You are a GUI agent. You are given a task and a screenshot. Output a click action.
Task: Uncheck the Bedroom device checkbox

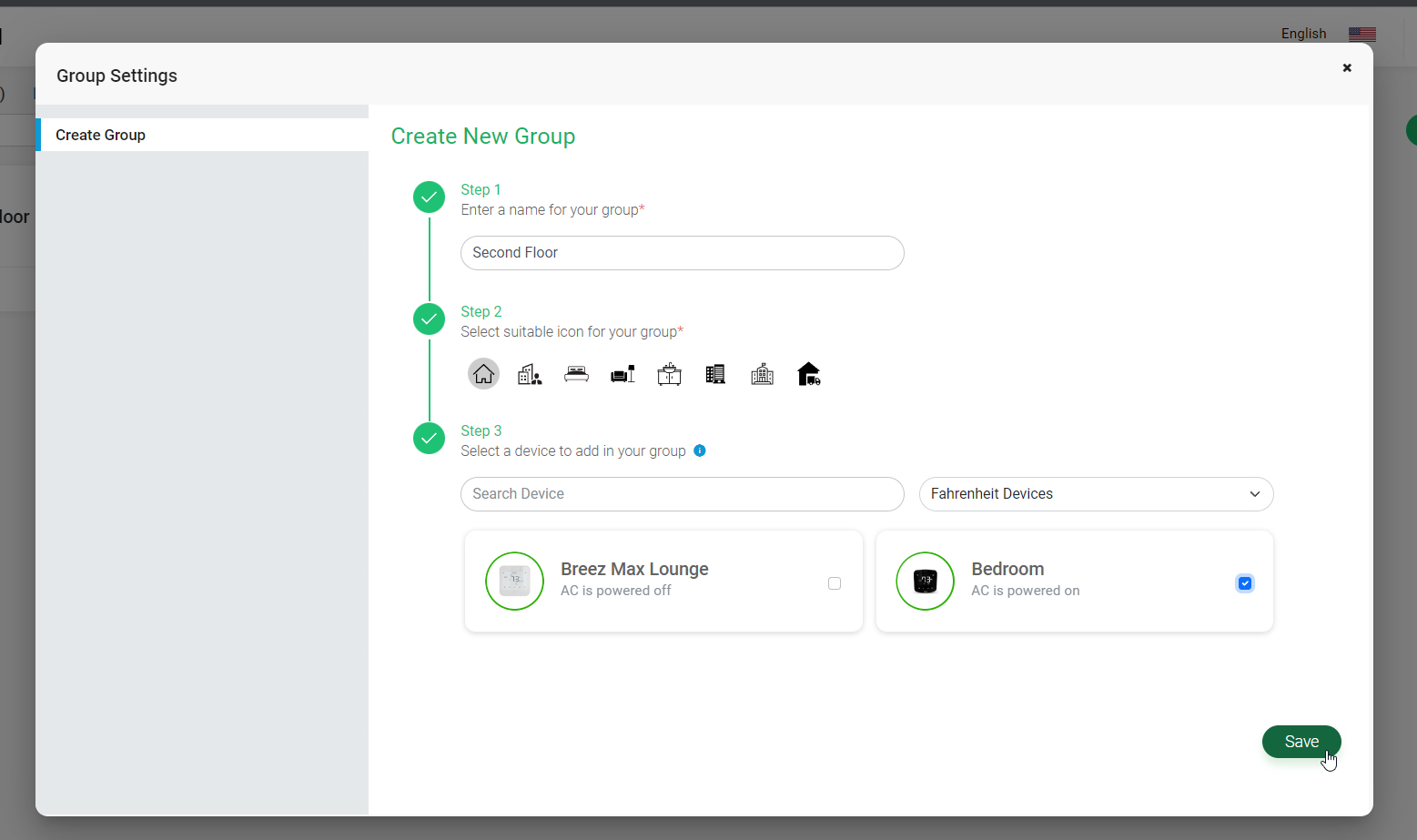(1244, 582)
